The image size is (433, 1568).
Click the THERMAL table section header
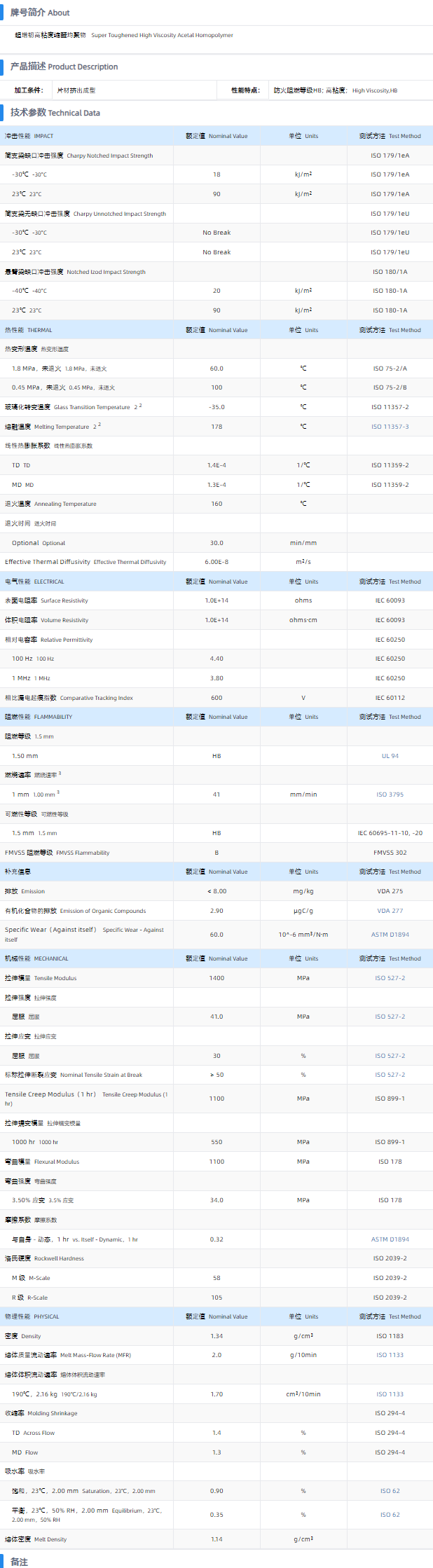(28, 330)
